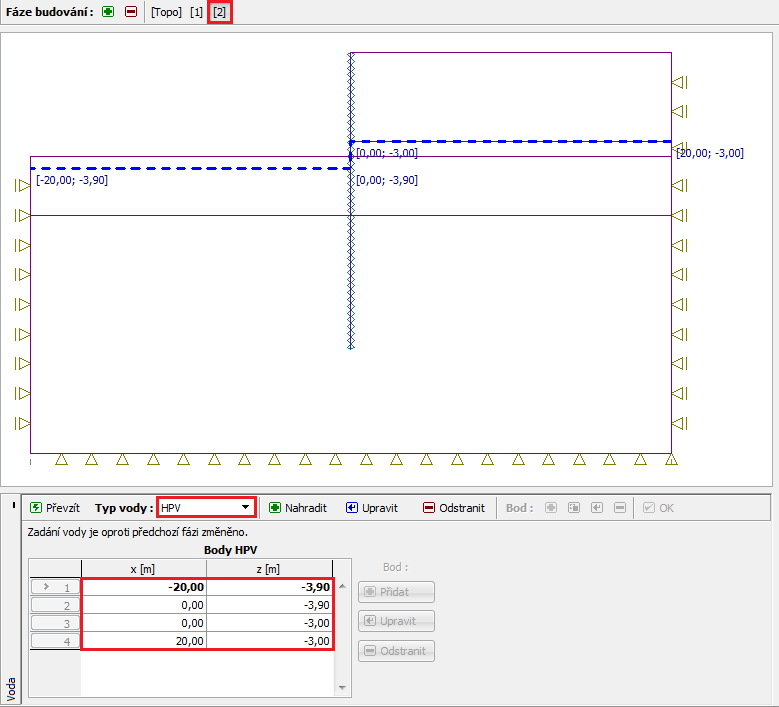Screen dimensions: 779x707
Task: Click the x value -20,00 in row 1
Action: click(x=144, y=587)
